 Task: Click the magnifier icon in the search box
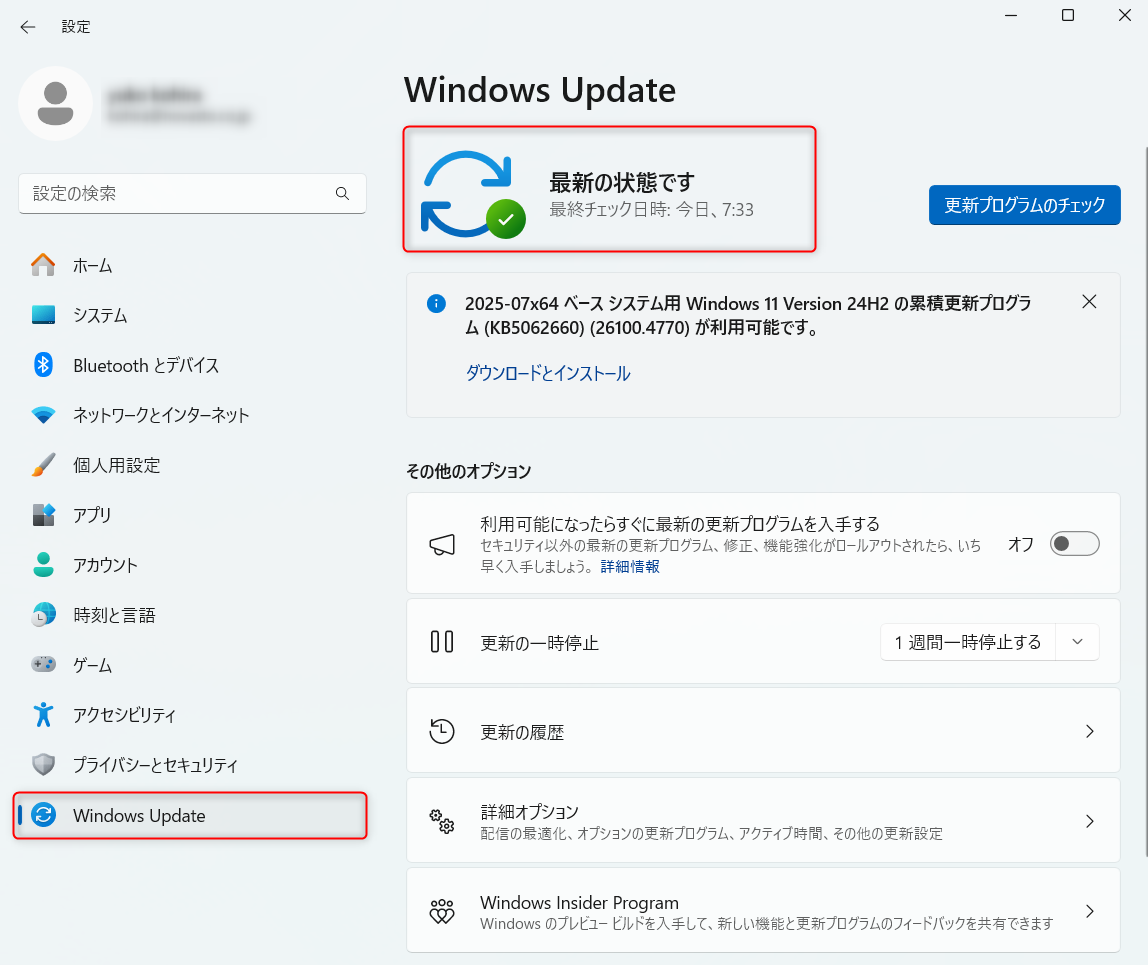[342, 193]
